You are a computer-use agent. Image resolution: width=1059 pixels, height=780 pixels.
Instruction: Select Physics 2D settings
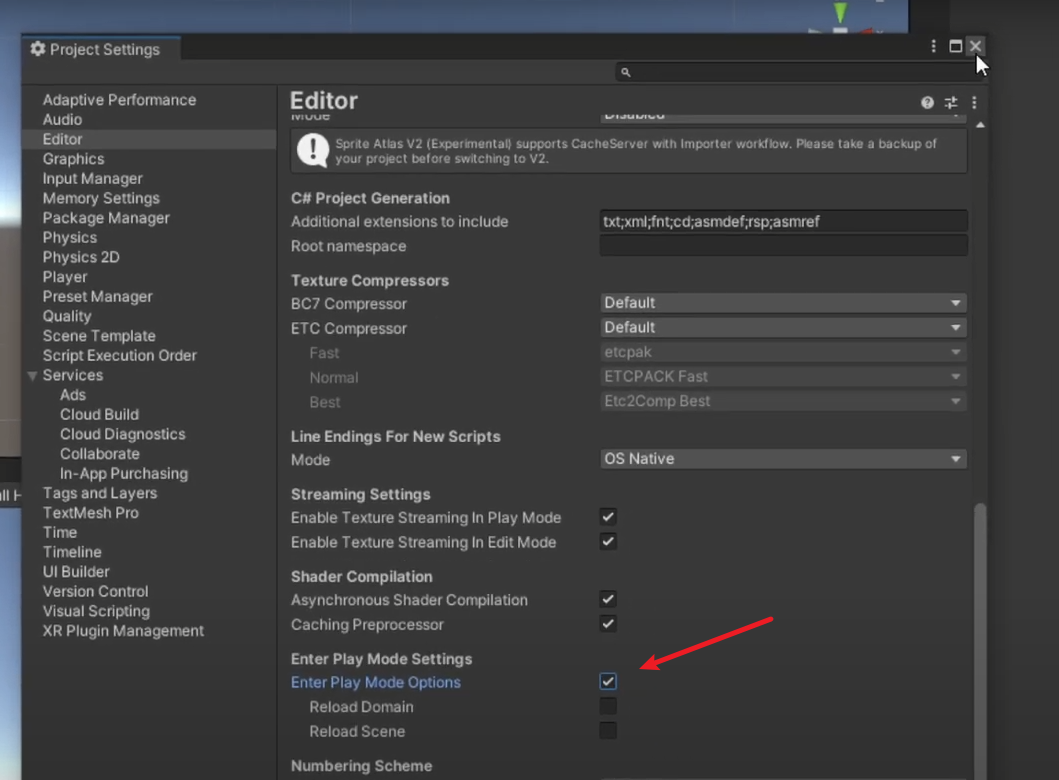coord(81,257)
